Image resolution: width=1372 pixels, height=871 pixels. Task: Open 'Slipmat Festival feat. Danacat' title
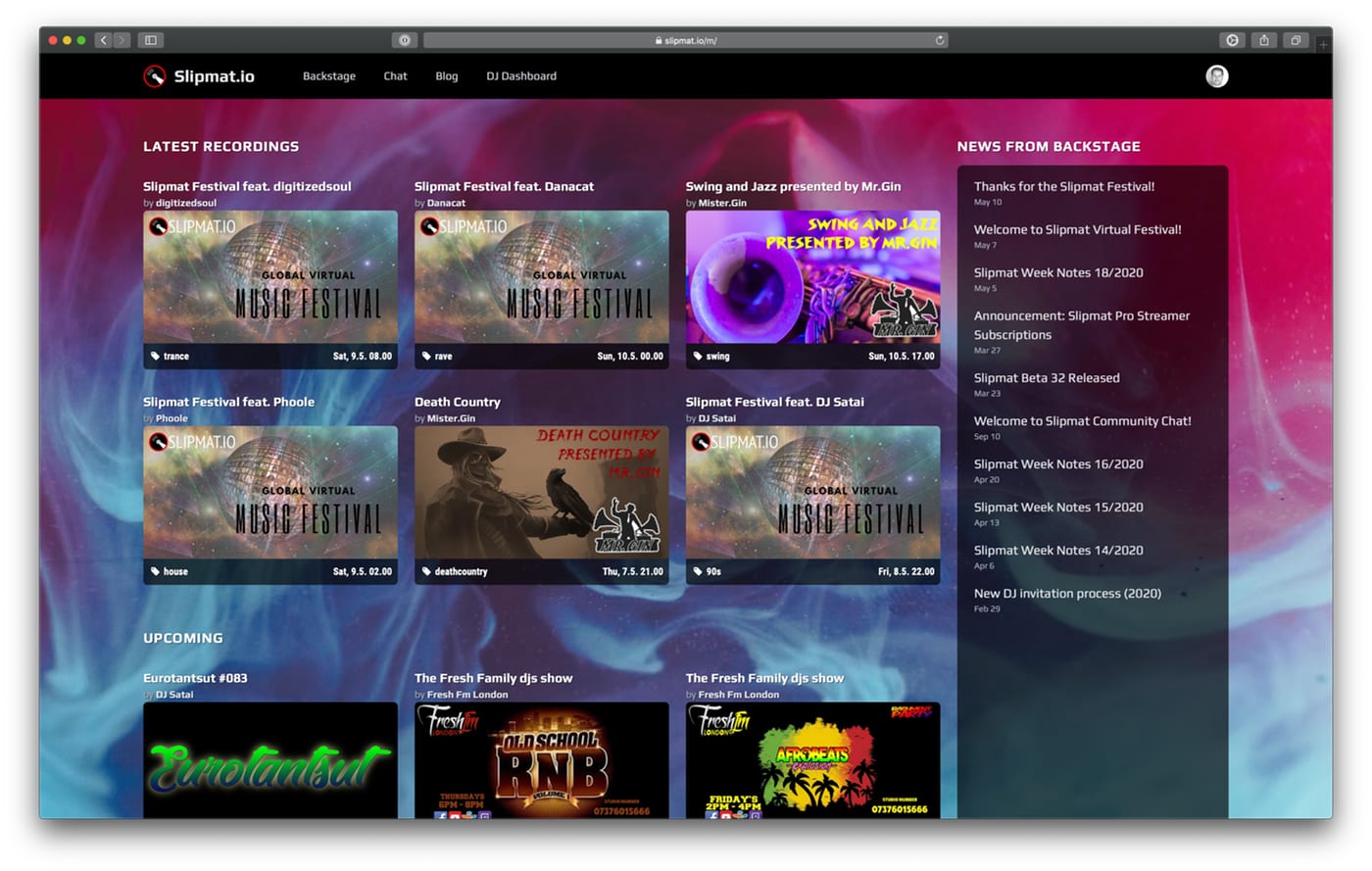(504, 186)
